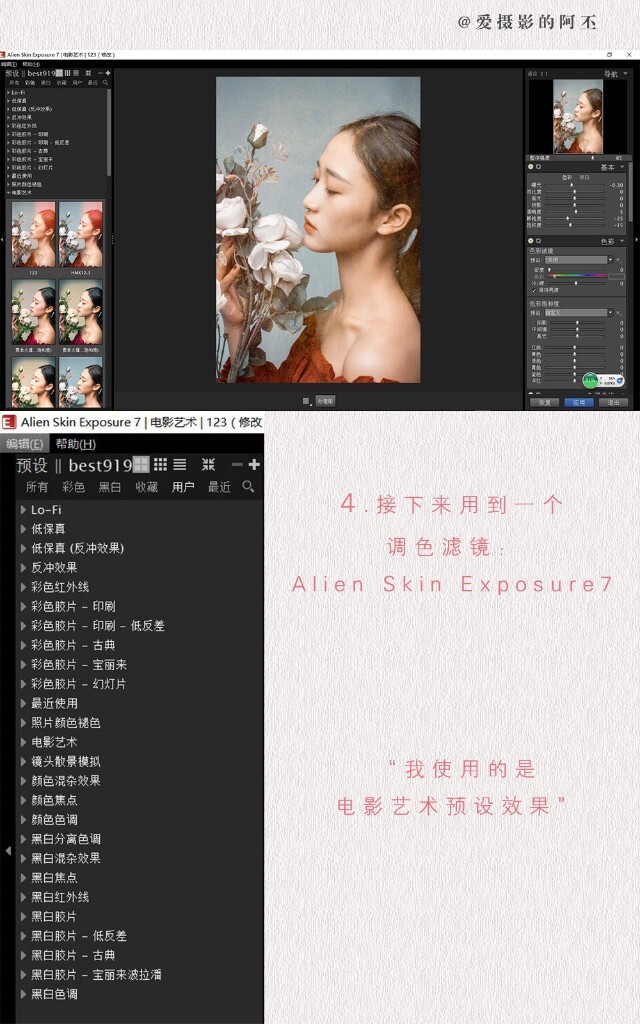This screenshot has width=640, height=1024.
Task: Click the plus icon in enlarged preset header
Action: point(254,464)
